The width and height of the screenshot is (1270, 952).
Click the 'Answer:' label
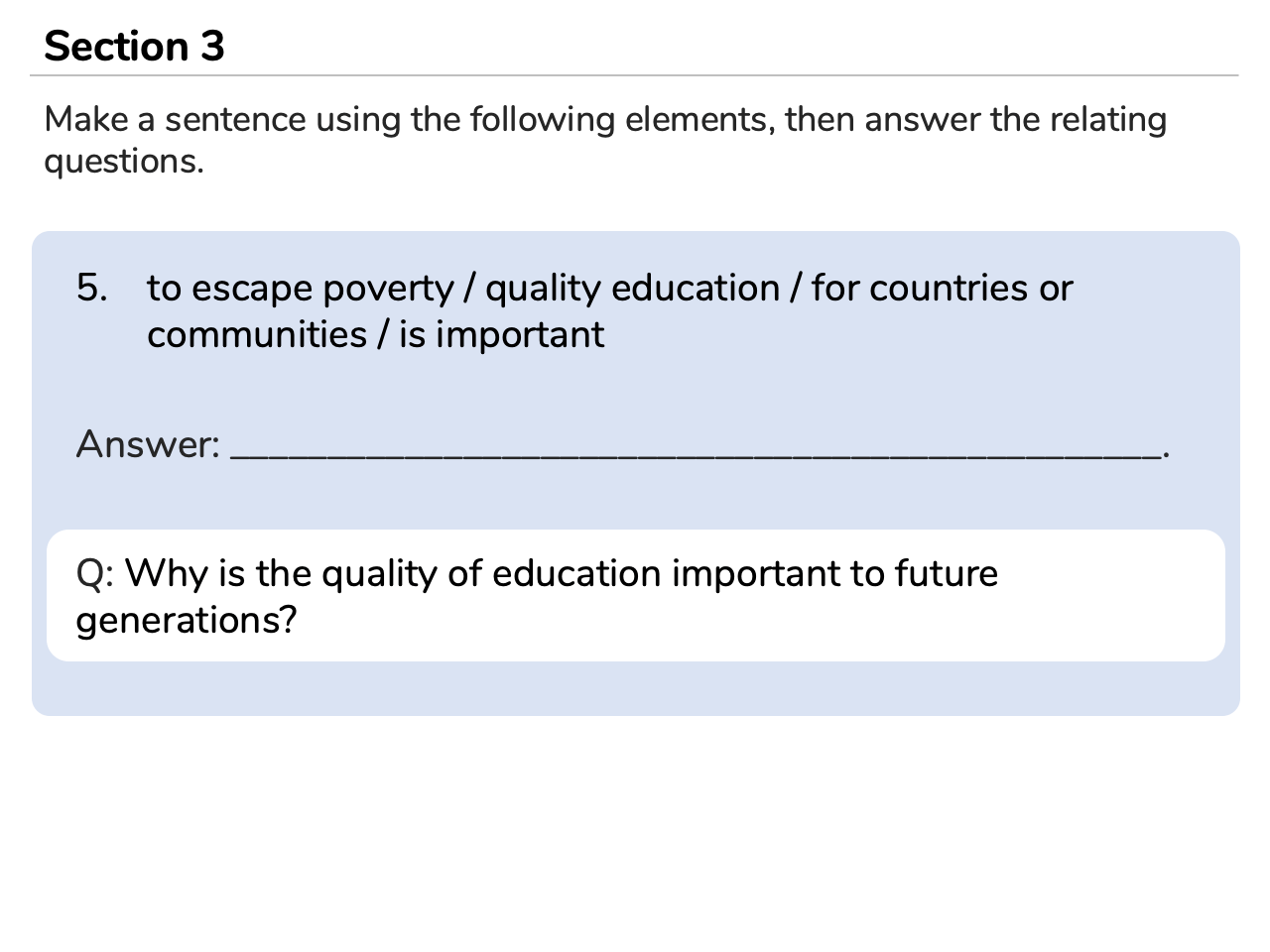coord(148,444)
